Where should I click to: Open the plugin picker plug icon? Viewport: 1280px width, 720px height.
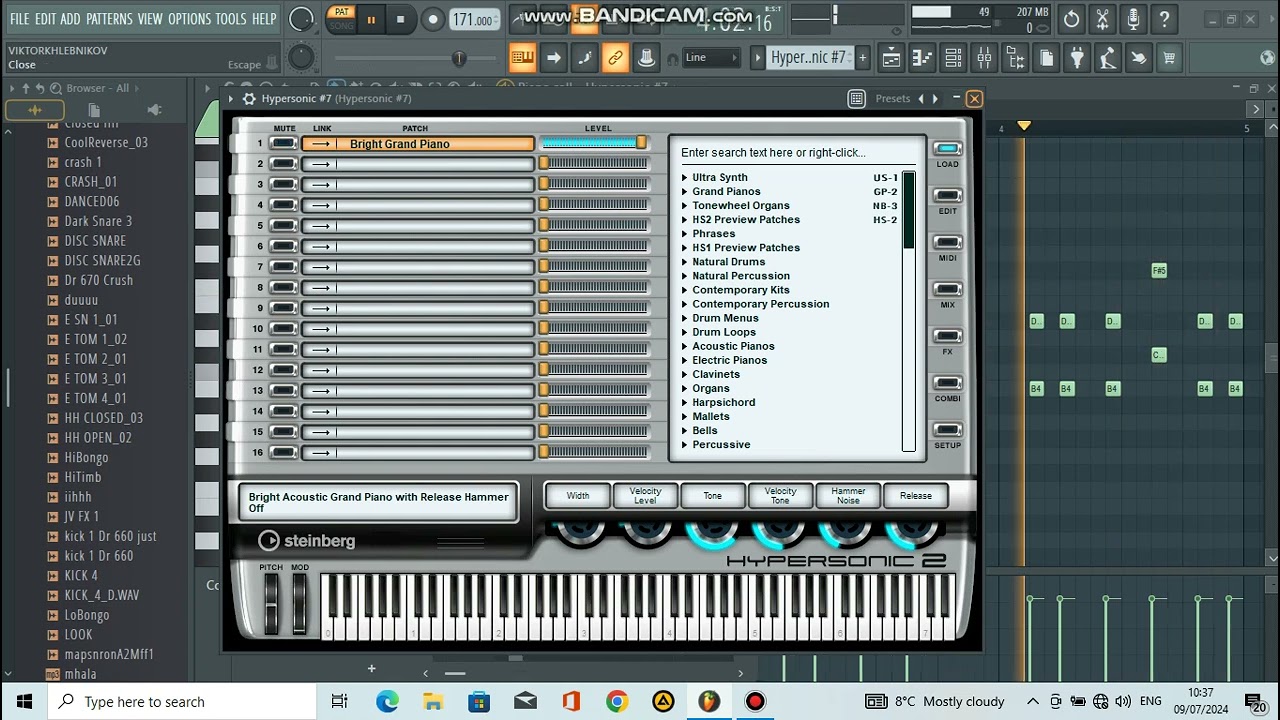coord(1077,59)
